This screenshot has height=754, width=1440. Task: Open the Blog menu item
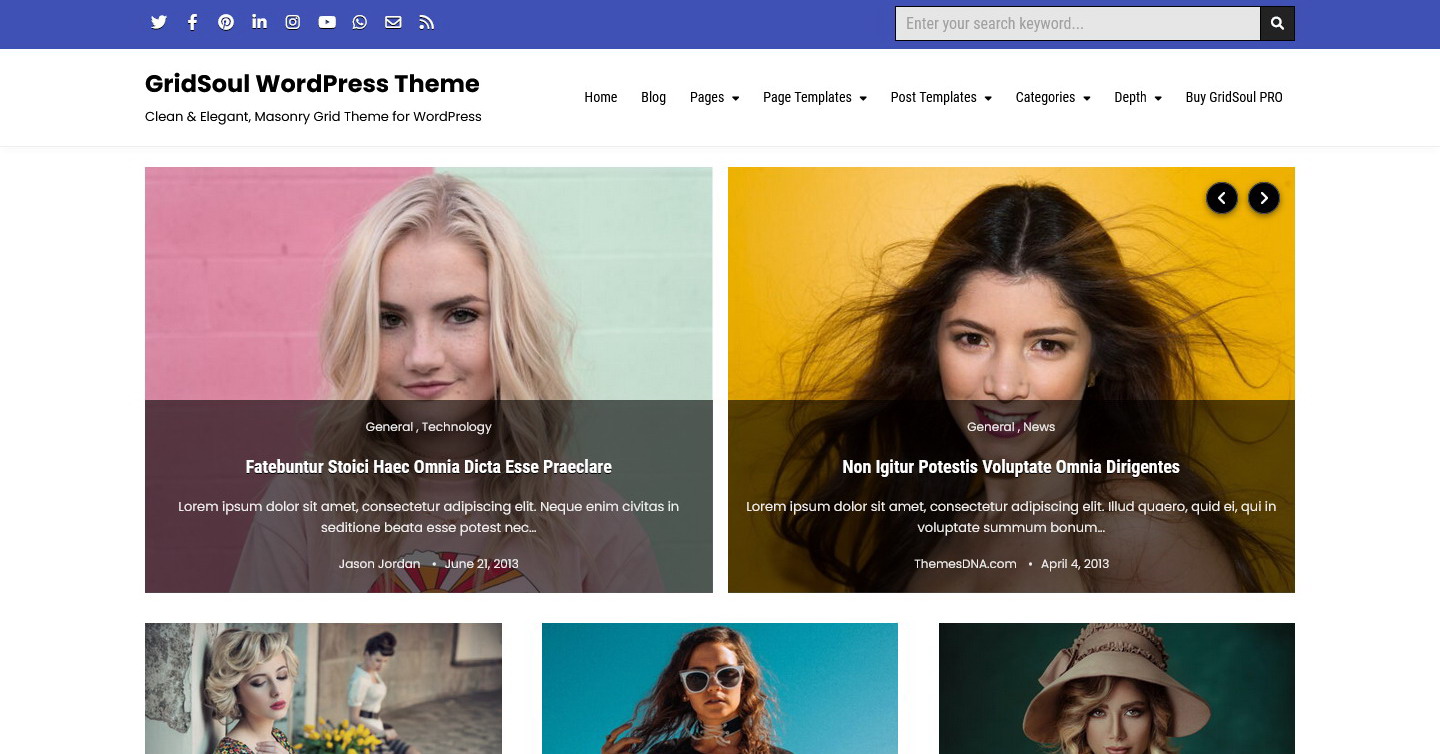653,97
